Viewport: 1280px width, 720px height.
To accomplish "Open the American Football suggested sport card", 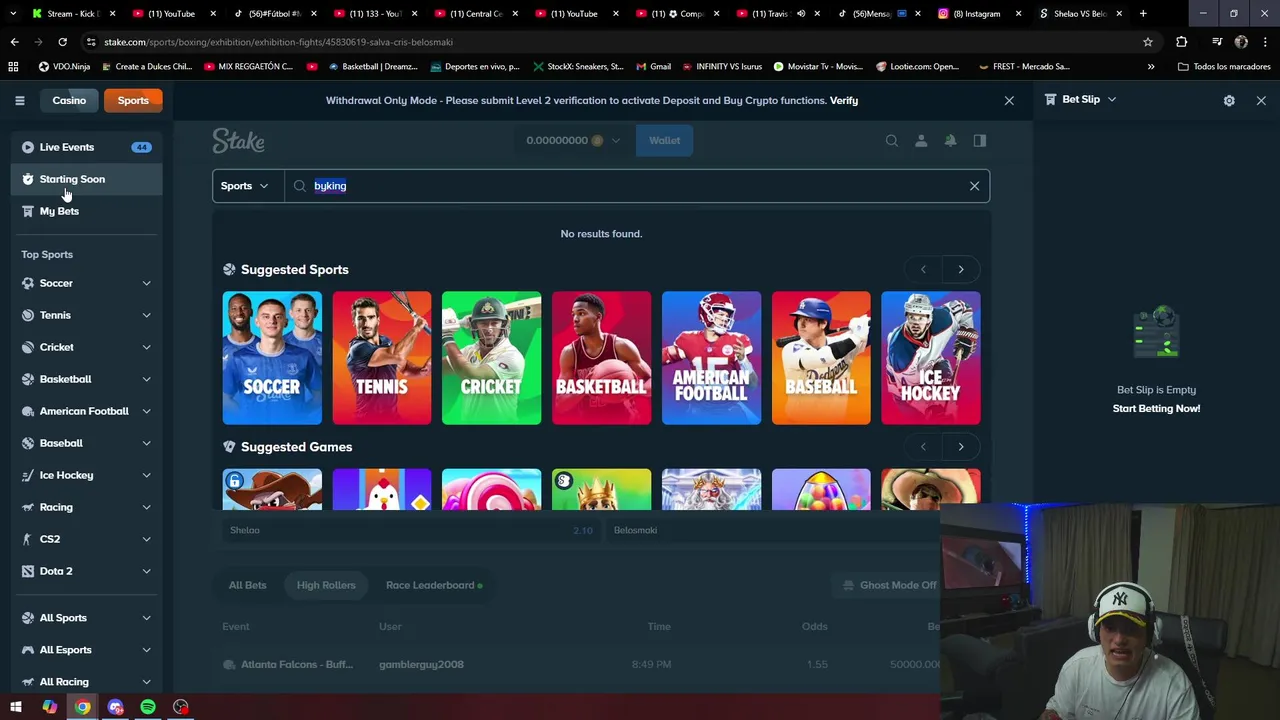I will [x=711, y=358].
